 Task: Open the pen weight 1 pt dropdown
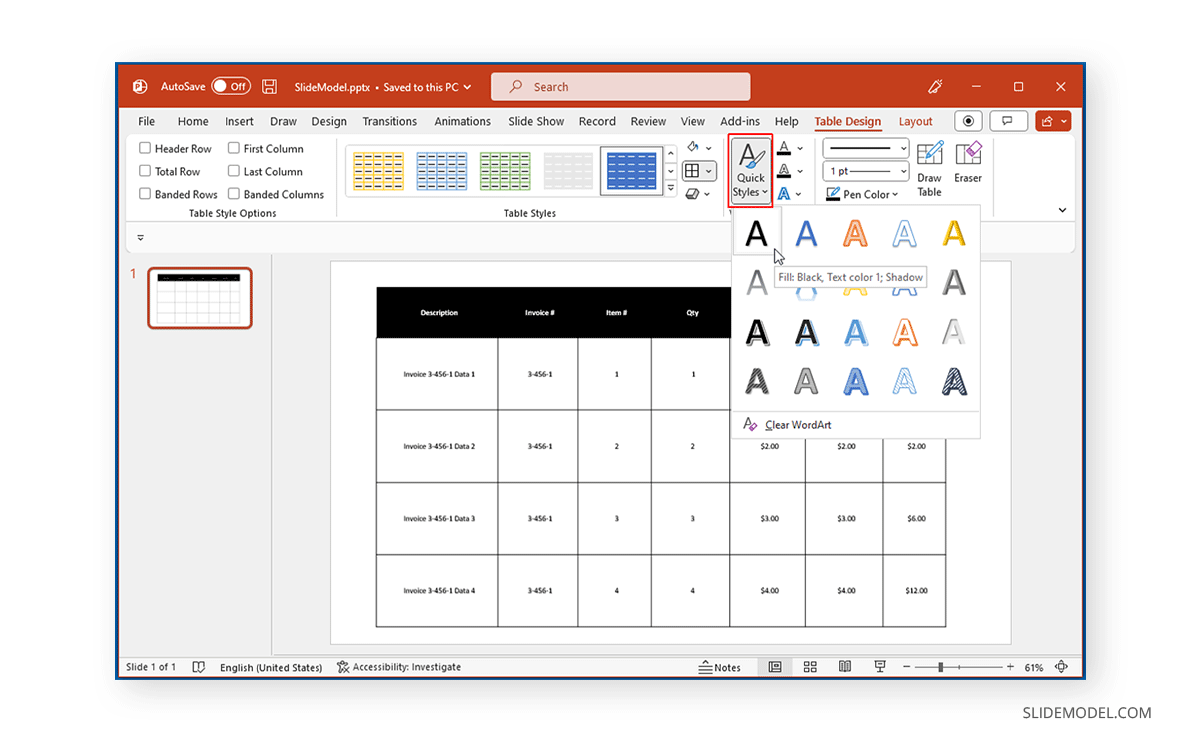[x=903, y=171]
